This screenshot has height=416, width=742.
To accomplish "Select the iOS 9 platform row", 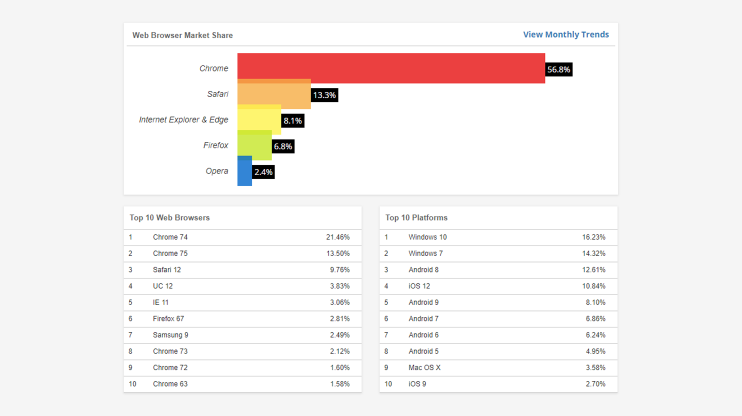I will [x=498, y=384].
